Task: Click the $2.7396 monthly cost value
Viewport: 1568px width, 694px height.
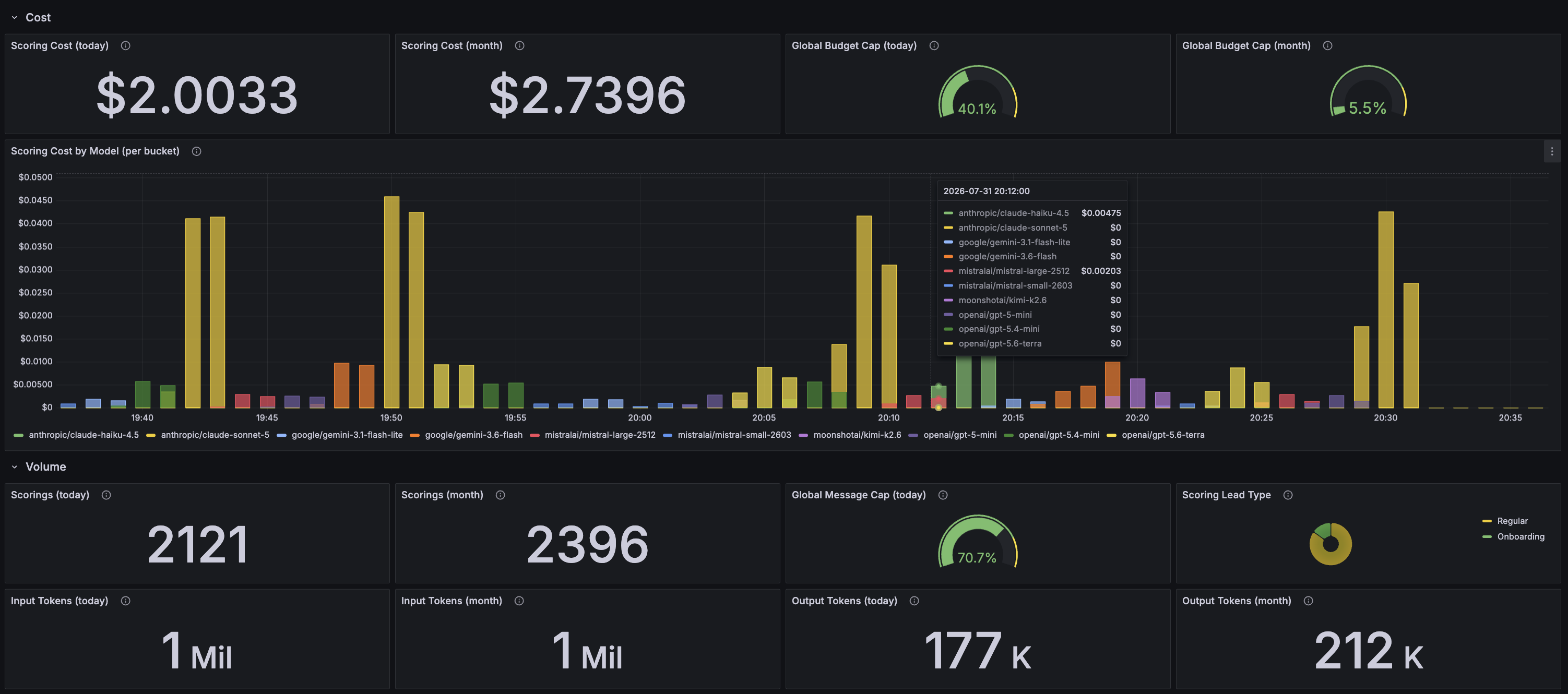Action: tap(587, 95)
